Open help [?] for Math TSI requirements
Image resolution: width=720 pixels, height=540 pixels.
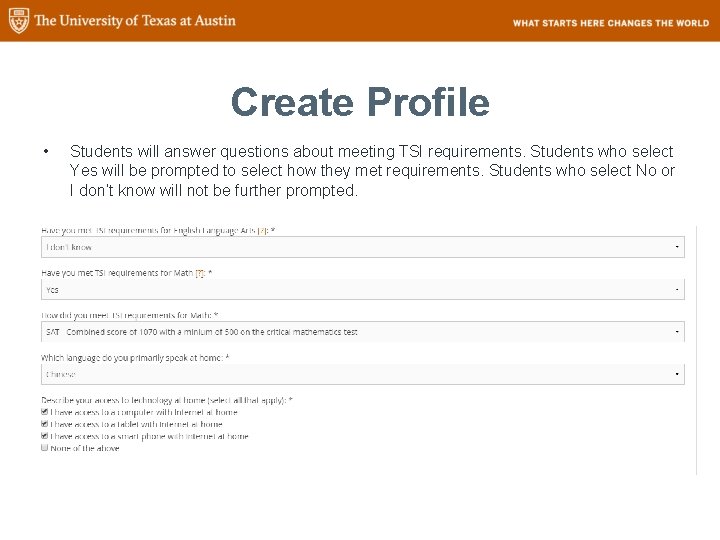(200, 273)
